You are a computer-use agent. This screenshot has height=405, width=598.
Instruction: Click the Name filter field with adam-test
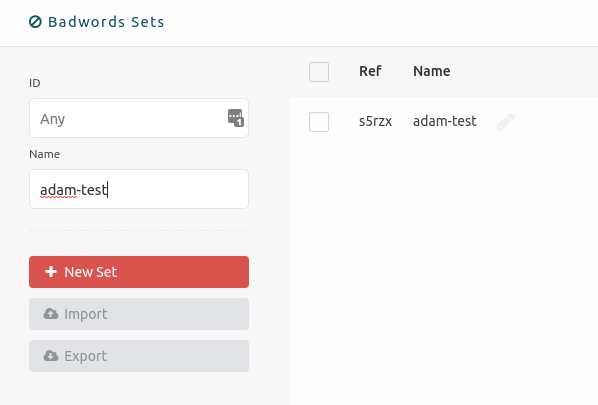tap(139, 189)
